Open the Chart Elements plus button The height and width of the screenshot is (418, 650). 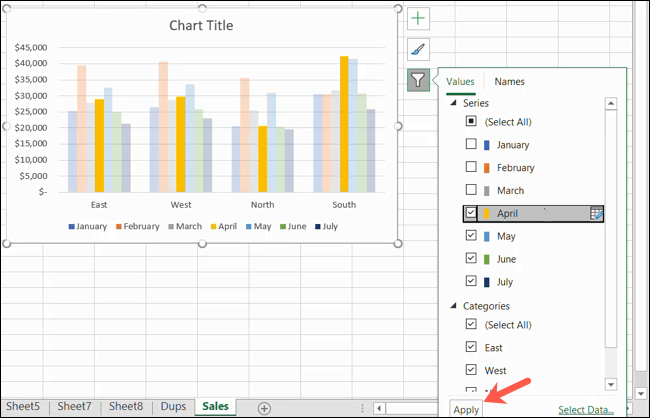(x=418, y=18)
